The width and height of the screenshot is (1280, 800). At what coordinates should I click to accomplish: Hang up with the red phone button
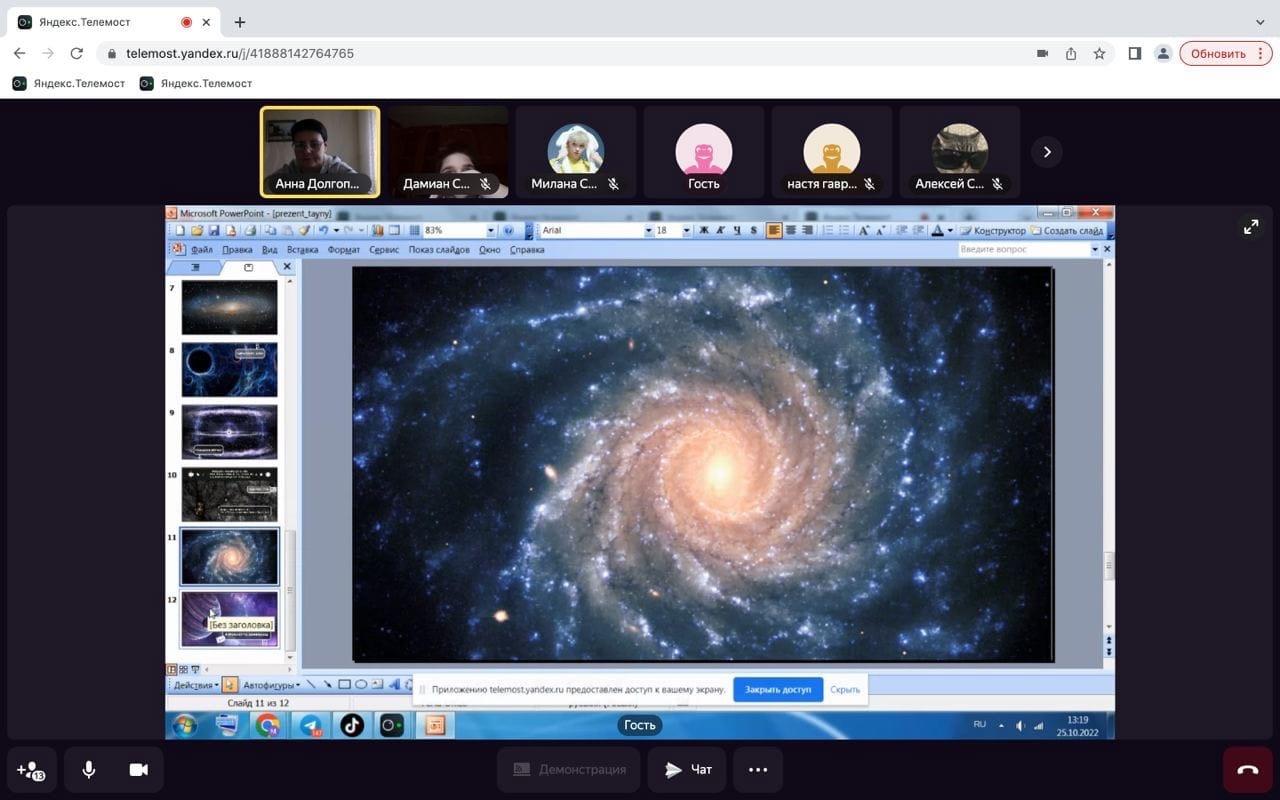(x=1247, y=769)
